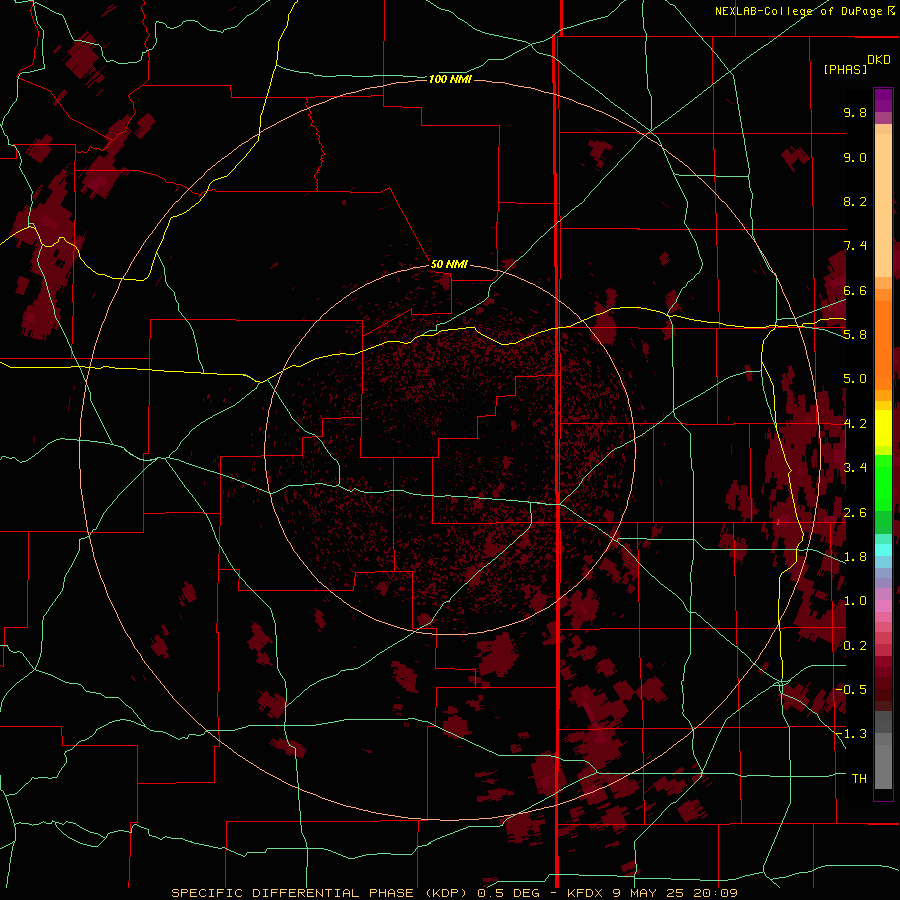Click the 9.8 value on the color scale
The width and height of the screenshot is (900, 900).
pos(855,112)
